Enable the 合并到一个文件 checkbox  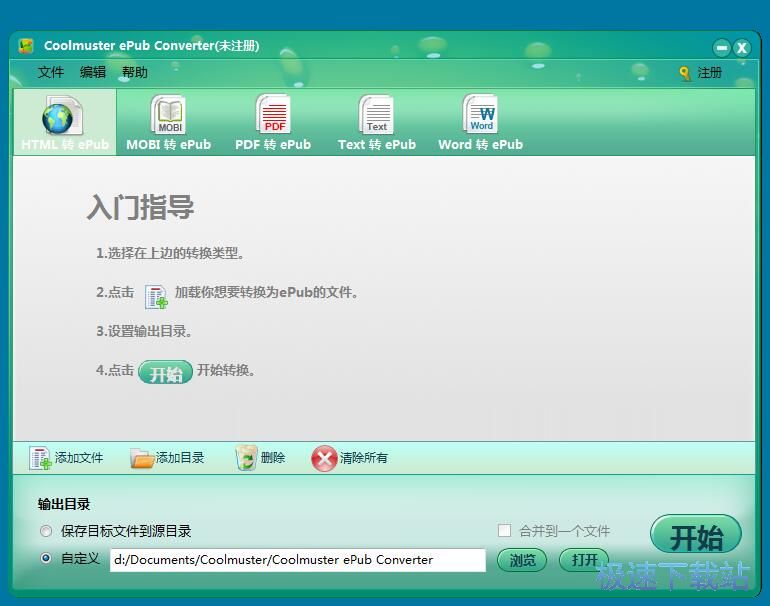(x=504, y=530)
